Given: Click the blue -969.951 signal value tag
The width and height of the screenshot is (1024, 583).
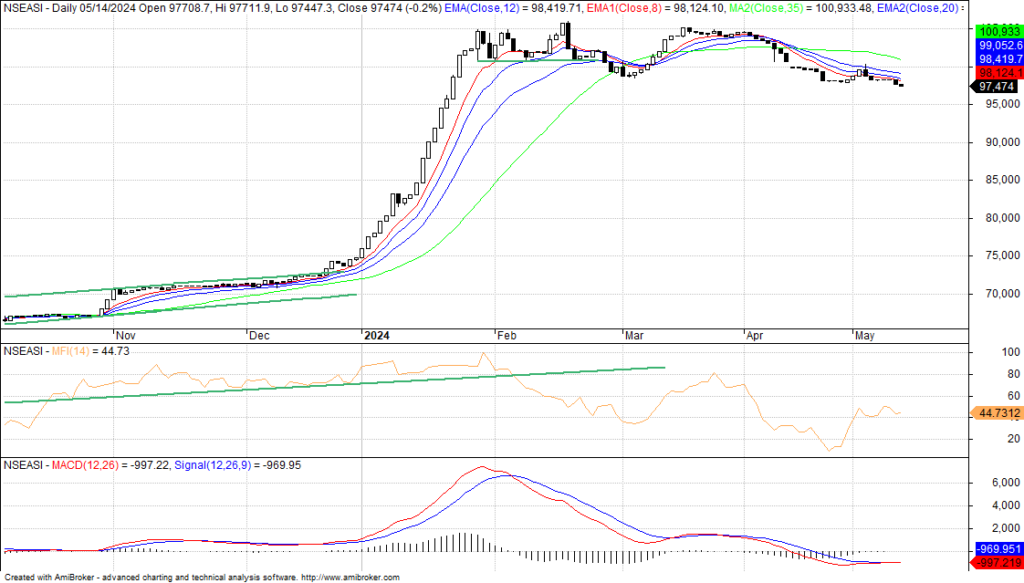Looking at the screenshot, I should [x=997, y=550].
